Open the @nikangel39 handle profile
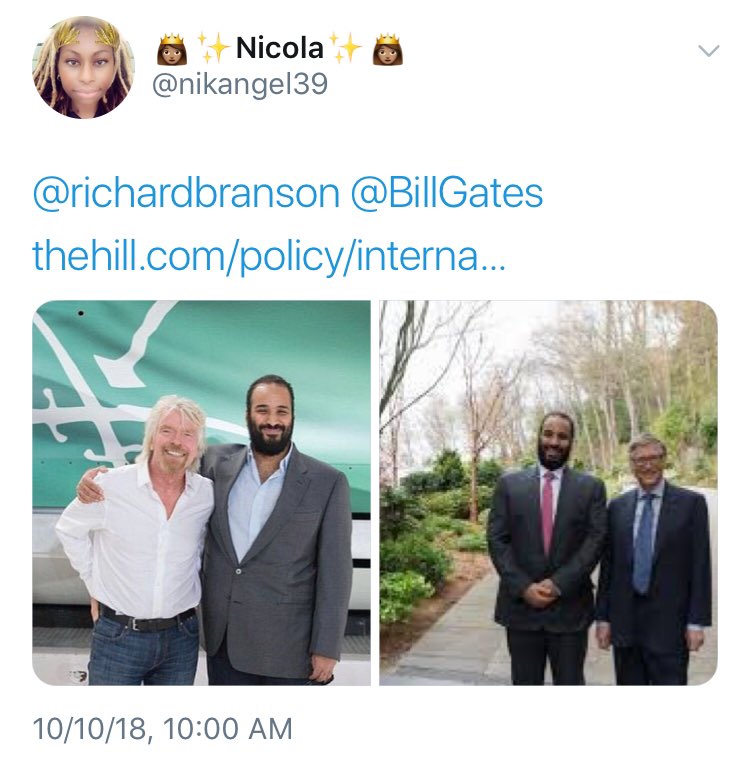The width and height of the screenshot is (750, 766). (x=240, y=85)
